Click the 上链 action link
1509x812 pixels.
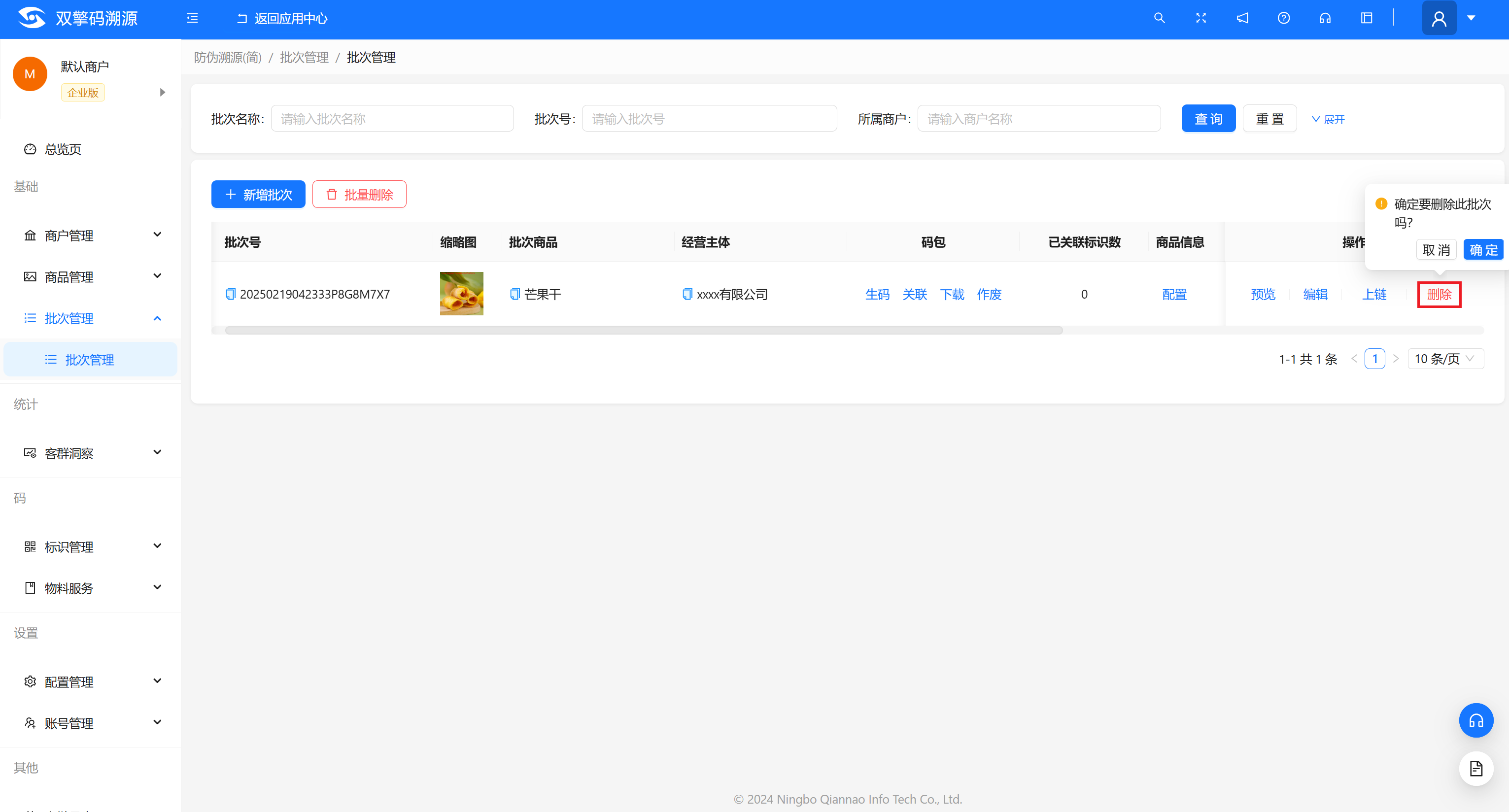[1373, 294]
